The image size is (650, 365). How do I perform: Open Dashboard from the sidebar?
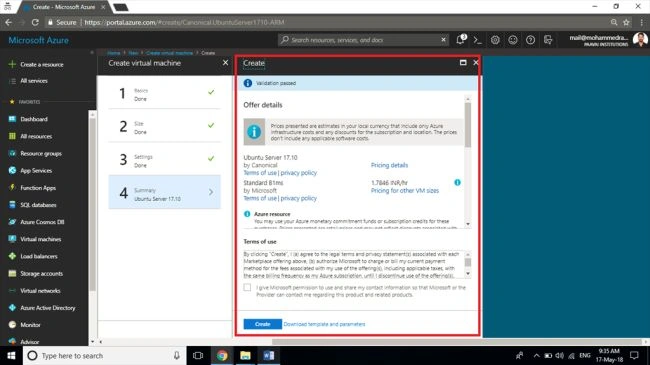click(34, 119)
